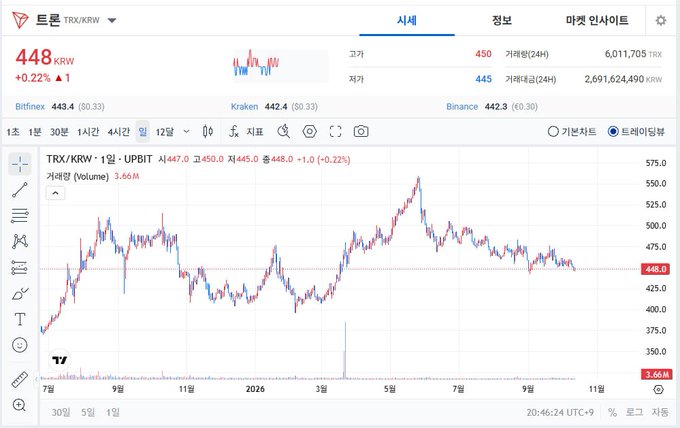This screenshot has width=680, height=428.
Task: Toggle fullscreen chart mode
Action: click(335, 131)
